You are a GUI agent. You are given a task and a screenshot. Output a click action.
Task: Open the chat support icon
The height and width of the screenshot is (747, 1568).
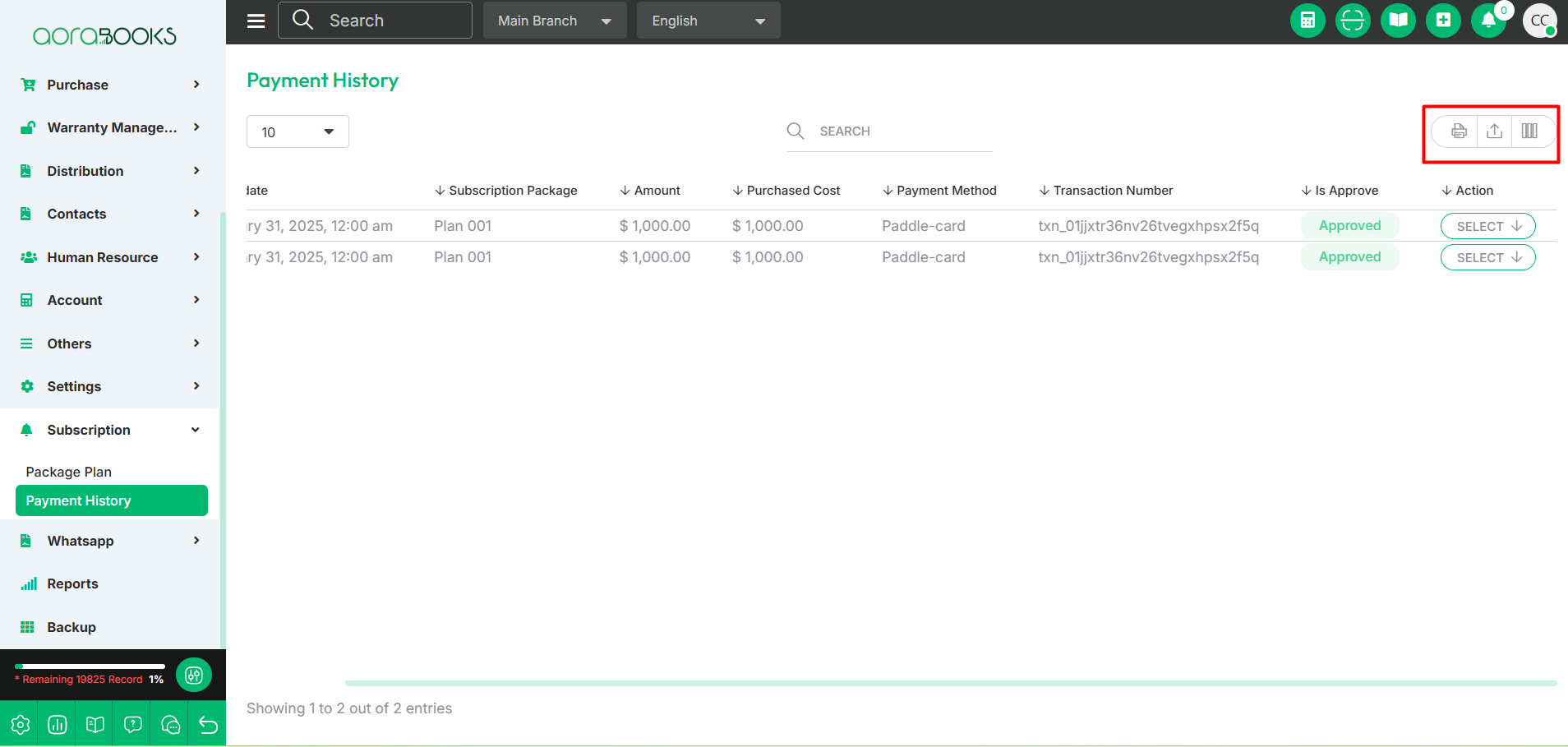point(171,725)
